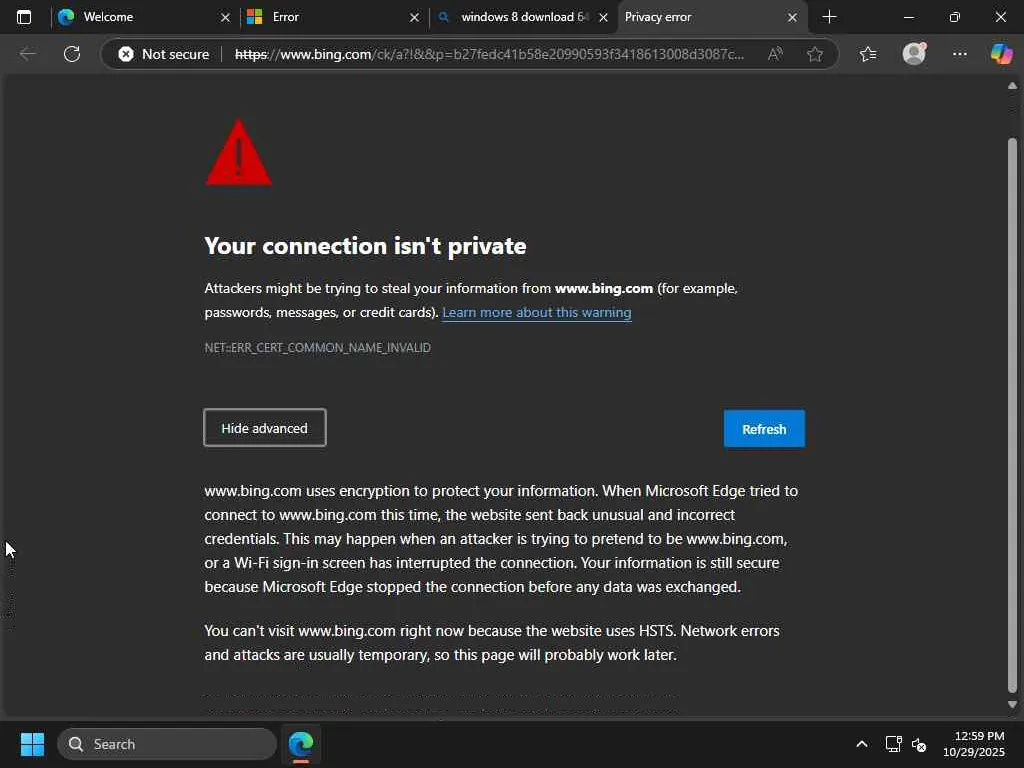The width and height of the screenshot is (1024, 768).
Task: Click the address bar URL field
Action: pyautogui.click(x=490, y=54)
